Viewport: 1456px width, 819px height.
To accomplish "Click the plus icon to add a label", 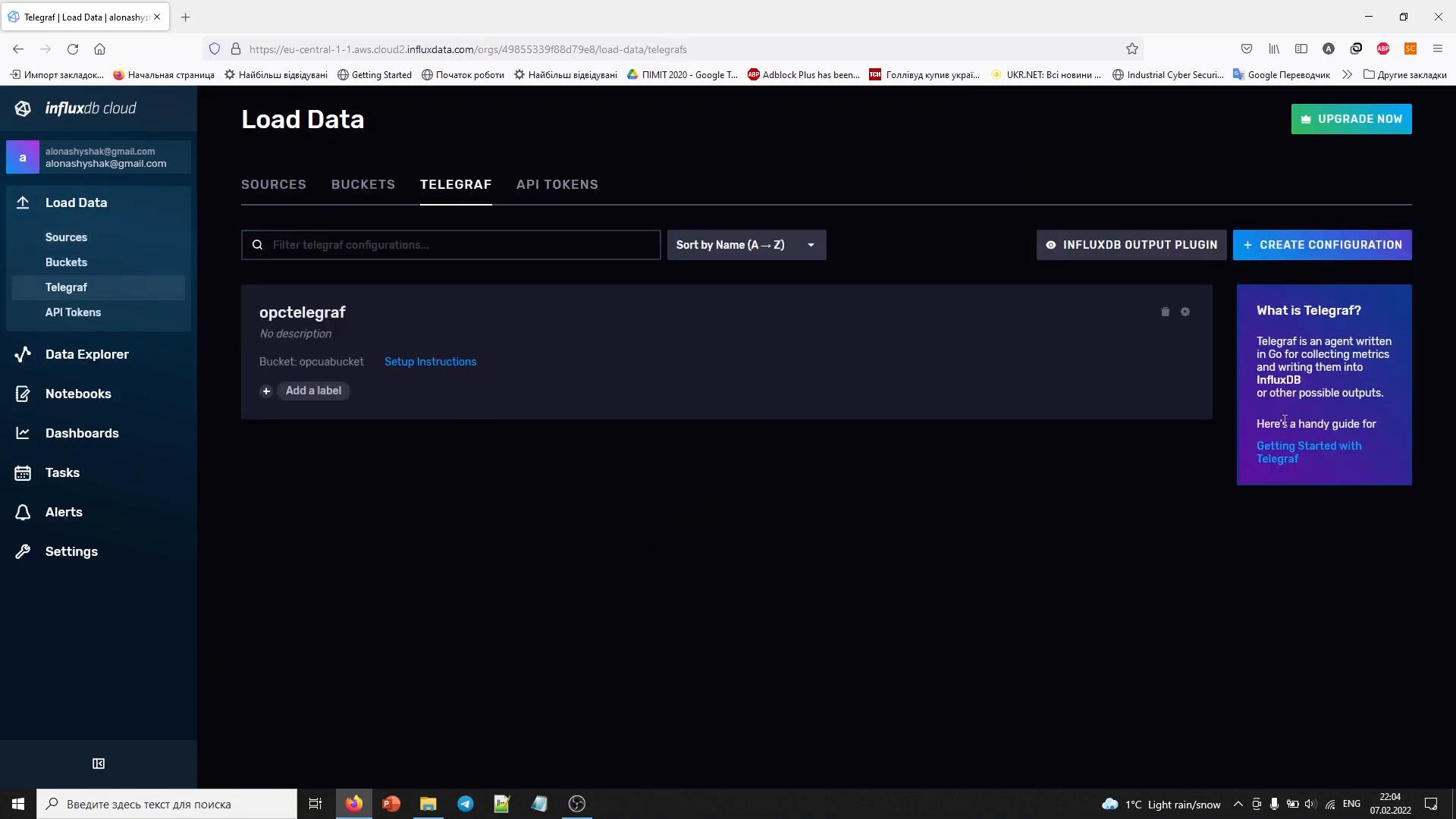I will [x=266, y=391].
